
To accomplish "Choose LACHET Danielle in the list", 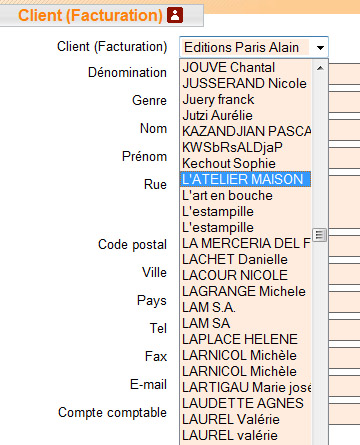I will (245, 259).
